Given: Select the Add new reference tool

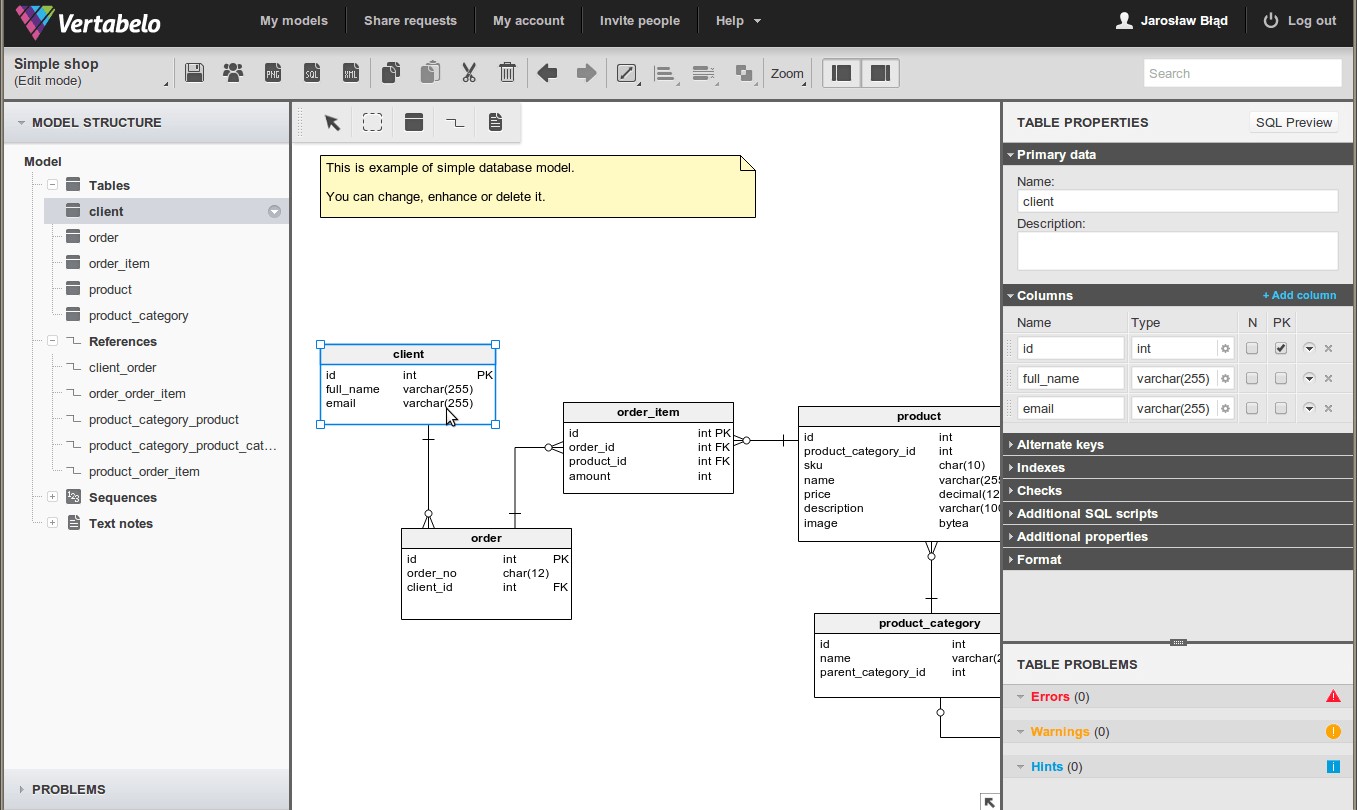Looking at the screenshot, I should point(455,122).
